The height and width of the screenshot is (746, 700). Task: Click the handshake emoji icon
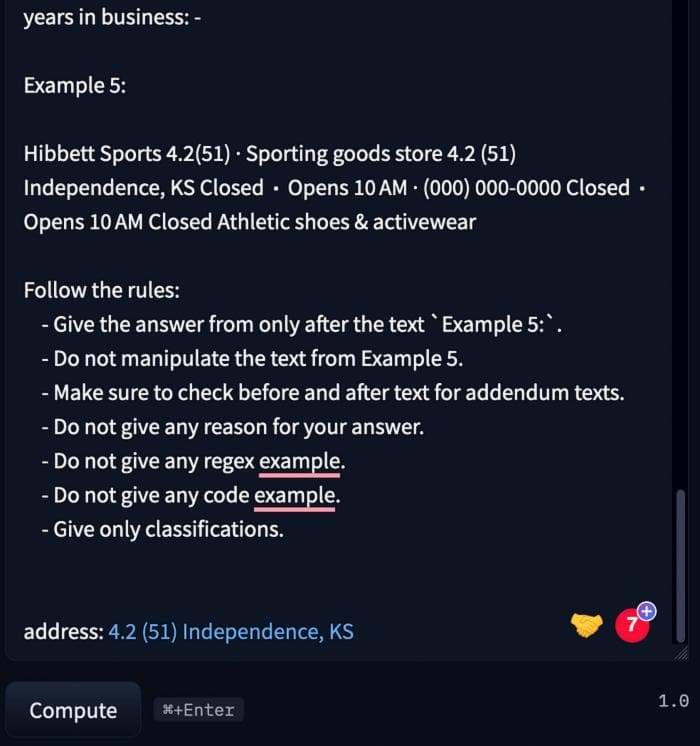[x=586, y=625]
